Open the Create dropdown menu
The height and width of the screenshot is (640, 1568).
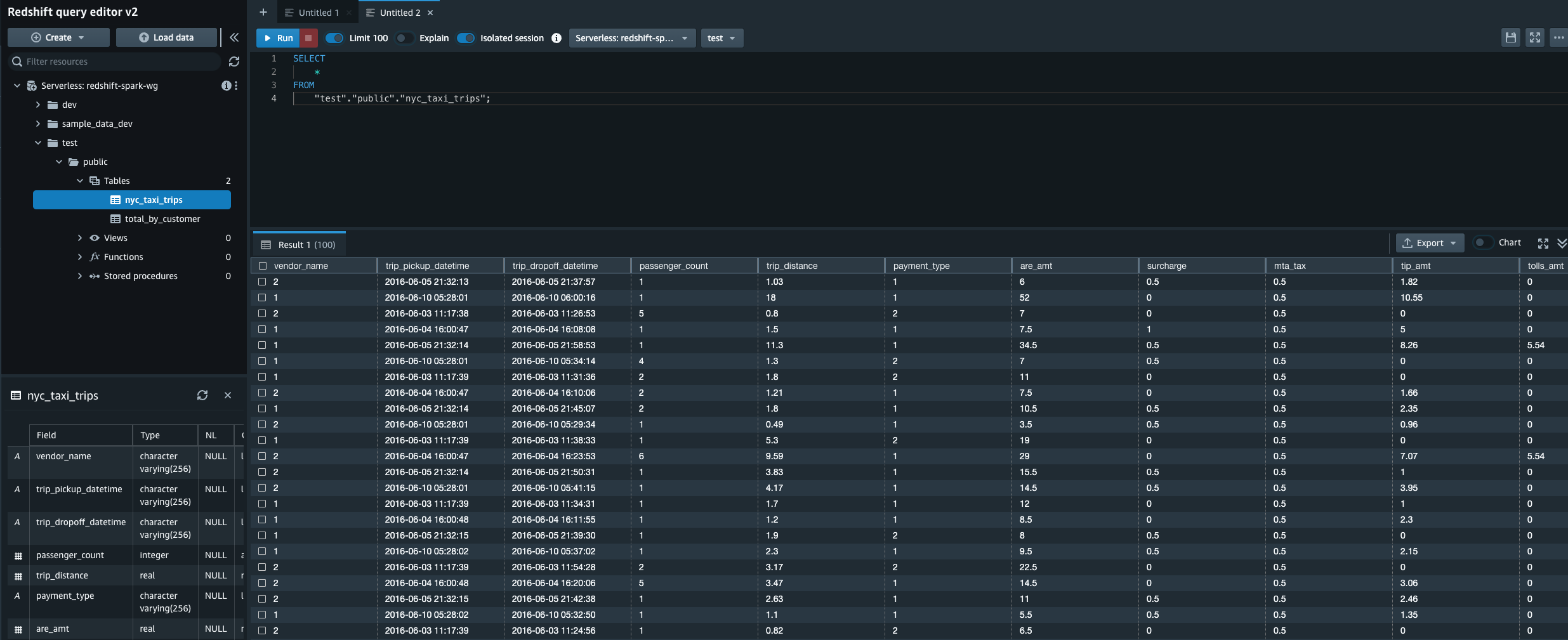click(58, 37)
